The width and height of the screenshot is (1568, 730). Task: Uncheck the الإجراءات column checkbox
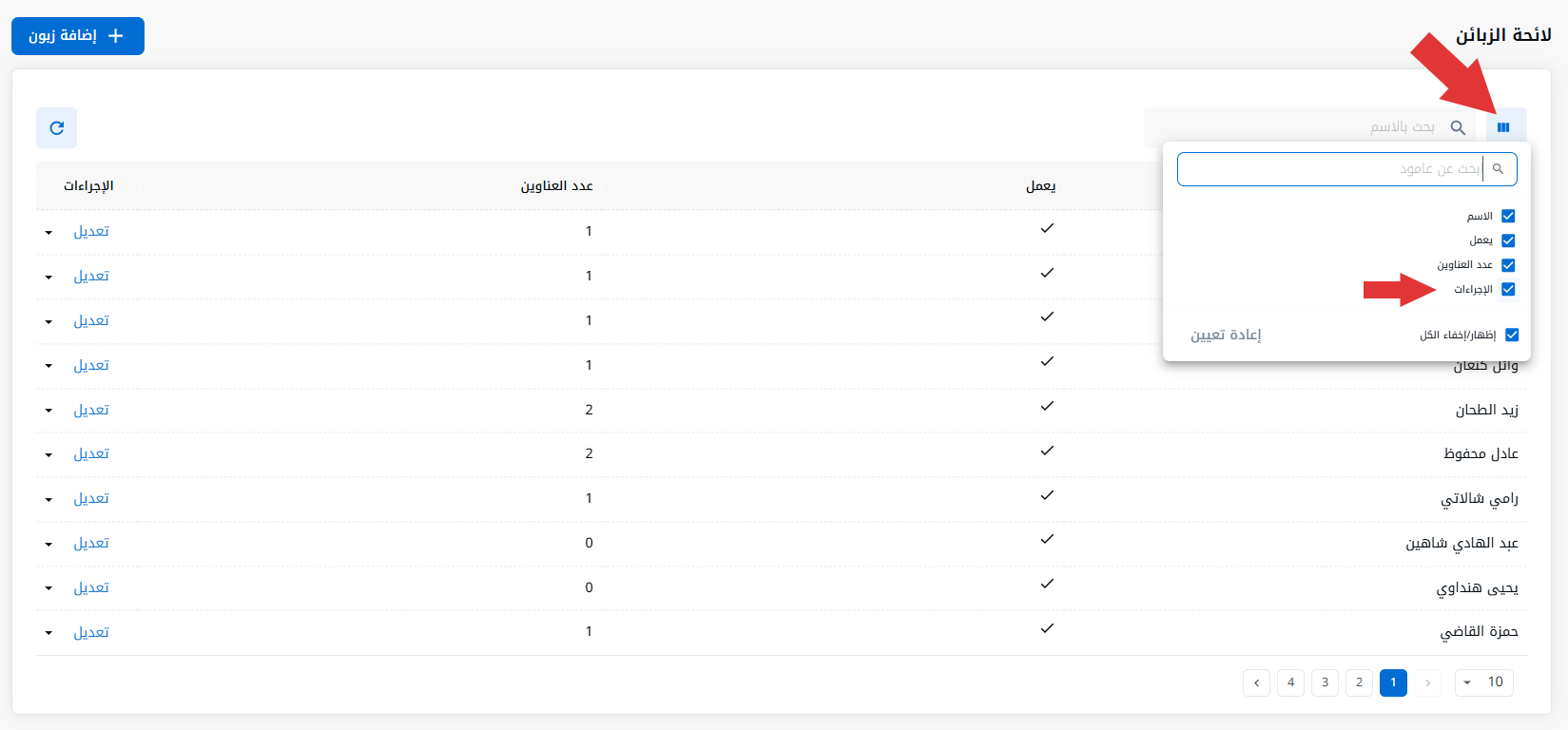1508,289
